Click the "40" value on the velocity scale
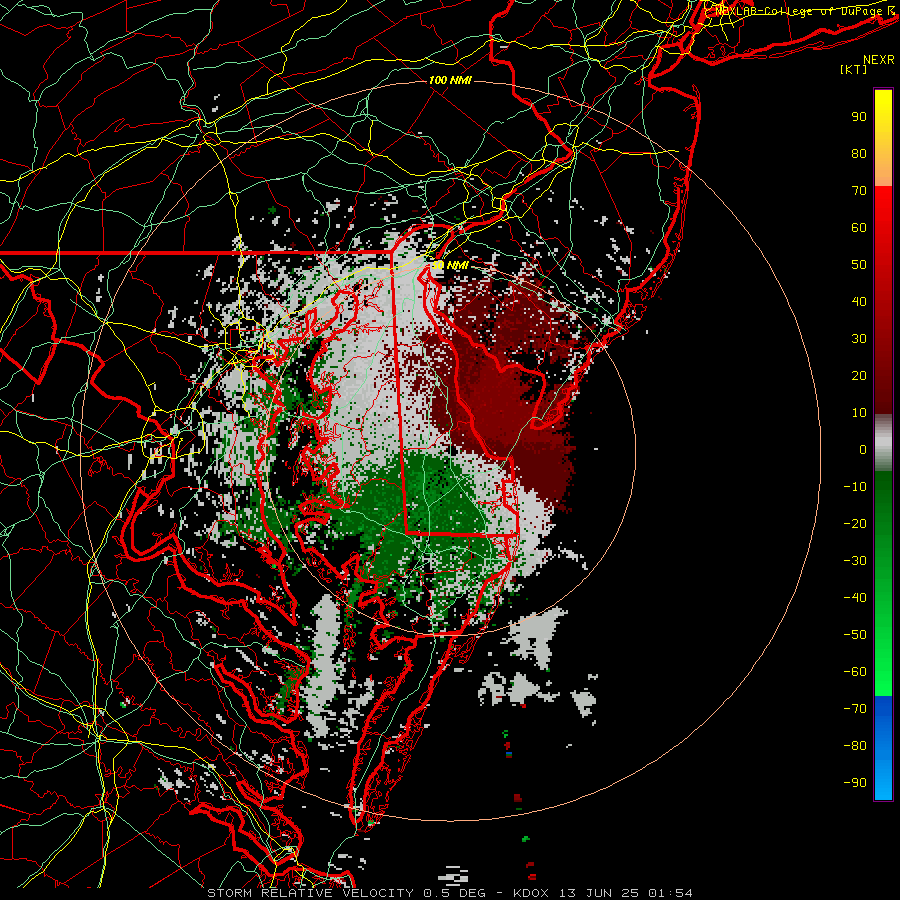900x900 pixels. (859, 302)
